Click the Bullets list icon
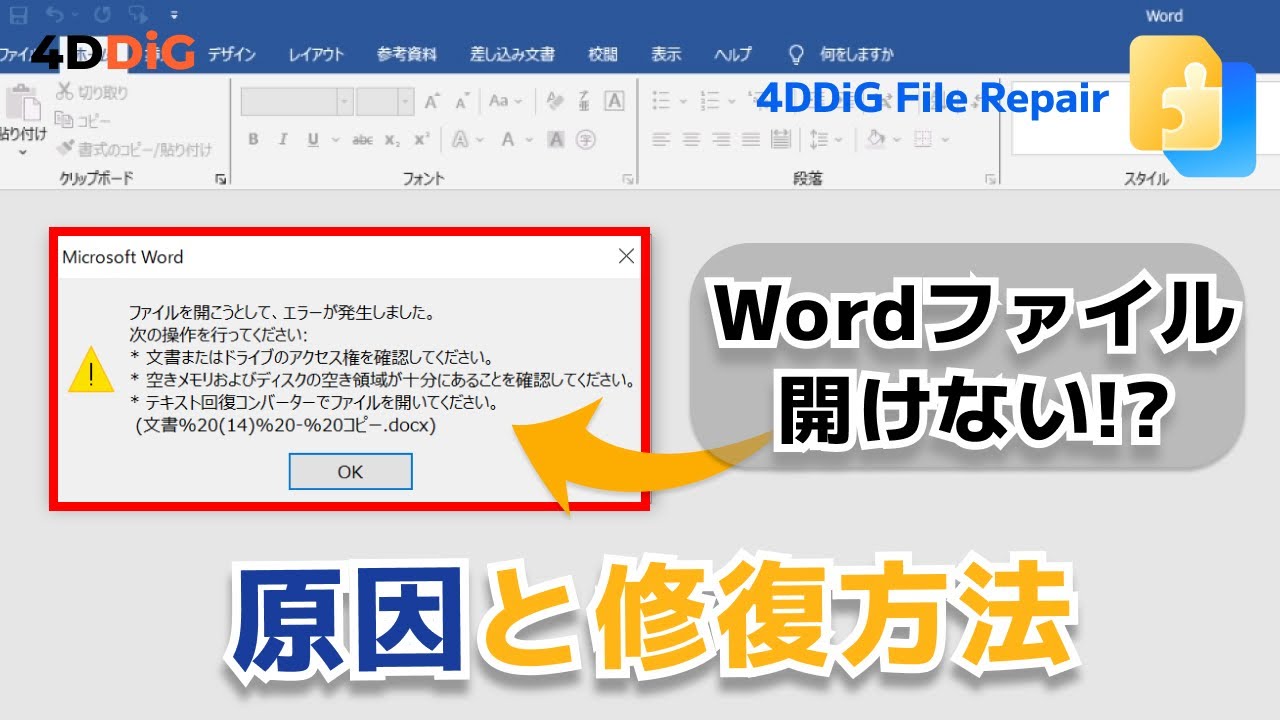 pos(661,101)
